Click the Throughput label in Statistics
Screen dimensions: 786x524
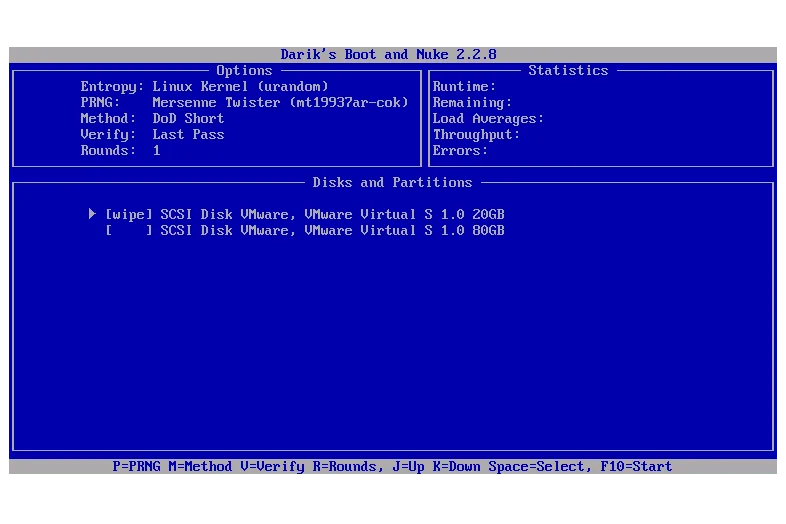click(x=476, y=134)
